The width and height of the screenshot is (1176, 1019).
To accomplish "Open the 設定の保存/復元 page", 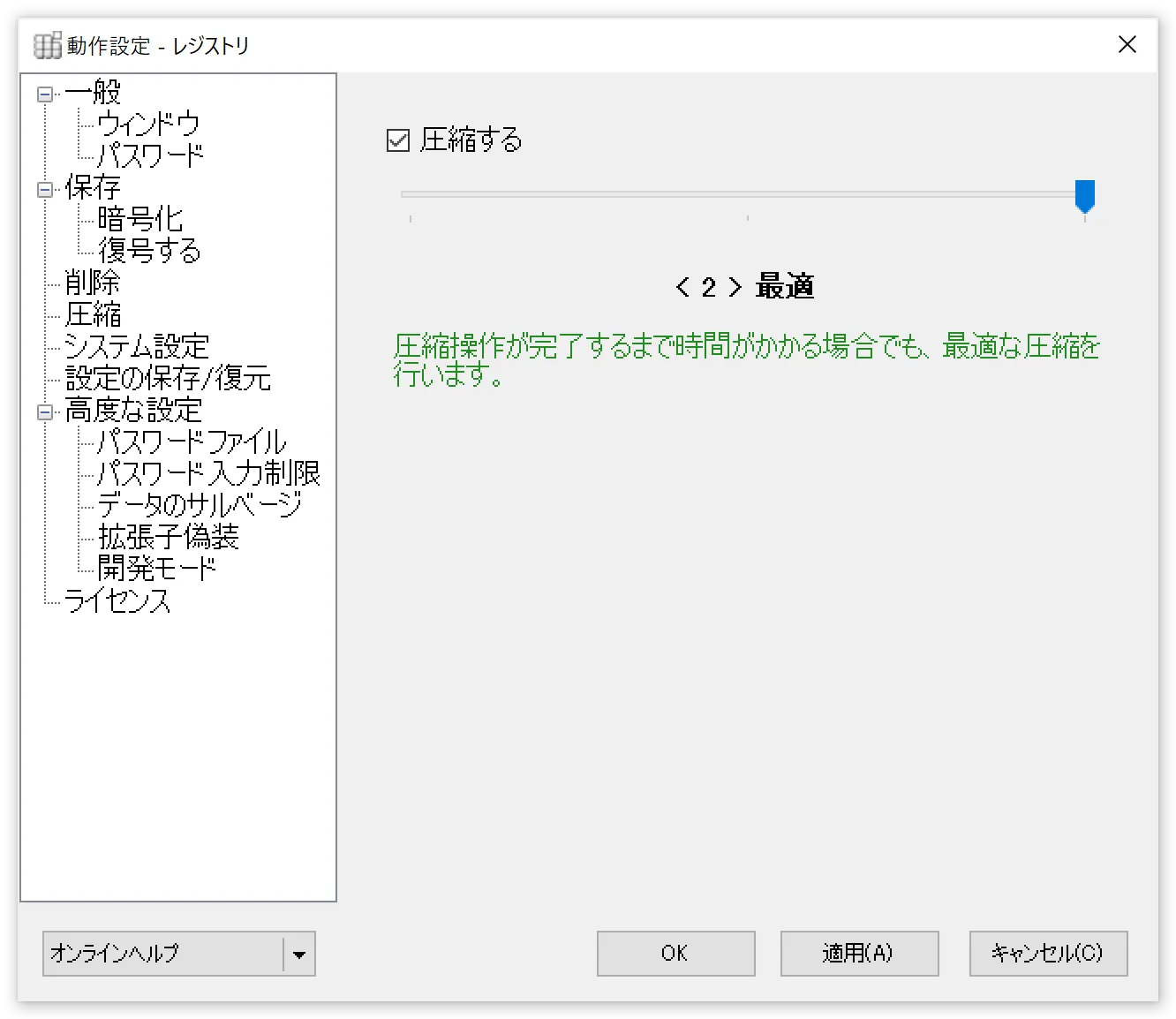I will pyautogui.click(x=168, y=378).
